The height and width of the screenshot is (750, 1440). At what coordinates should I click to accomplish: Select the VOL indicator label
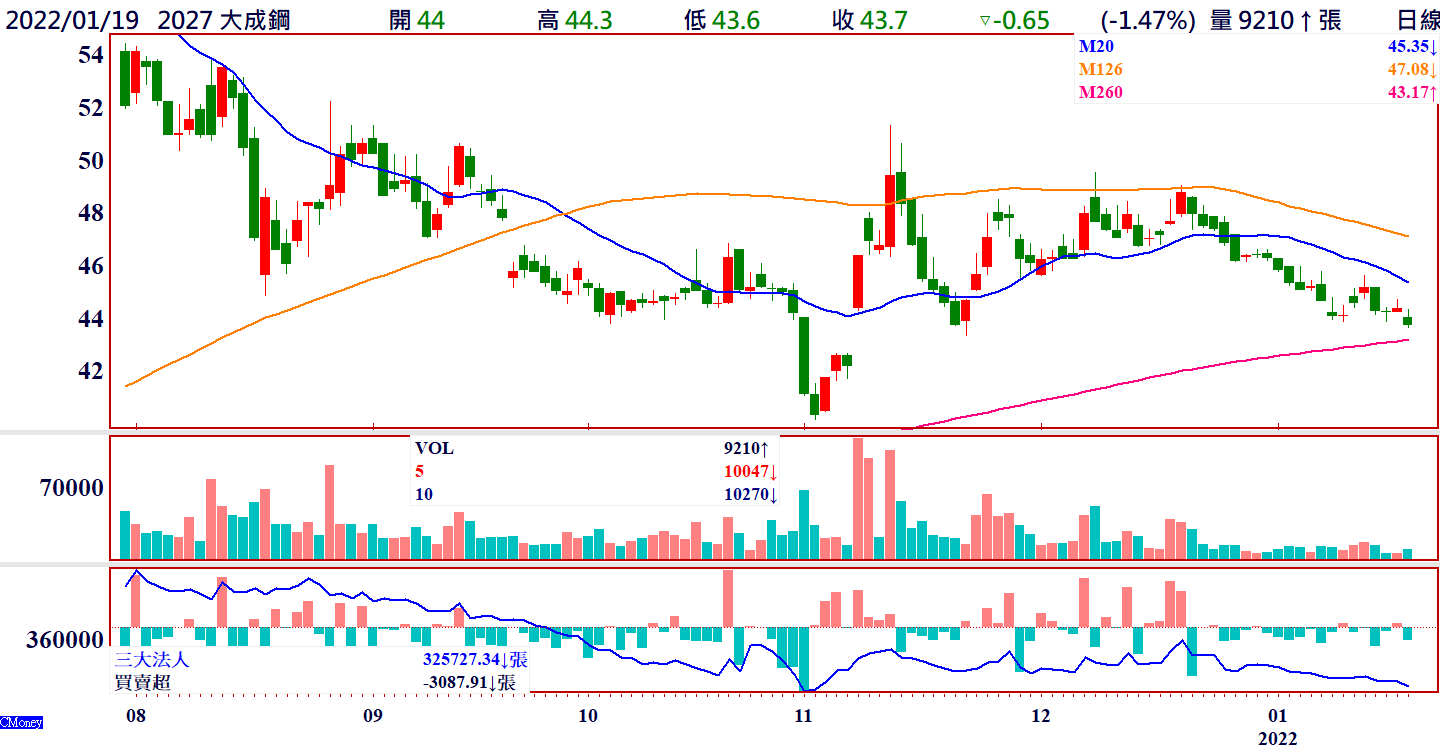(x=435, y=449)
